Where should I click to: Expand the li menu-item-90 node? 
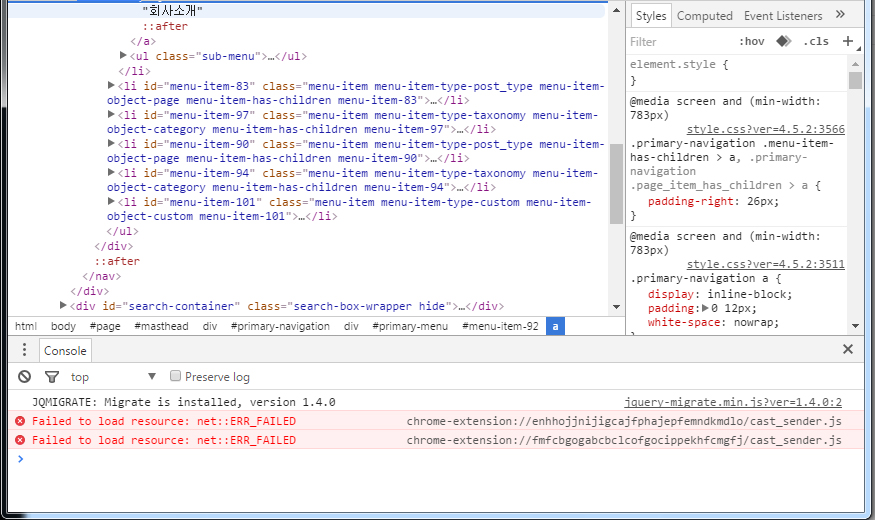(x=111, y=143)
